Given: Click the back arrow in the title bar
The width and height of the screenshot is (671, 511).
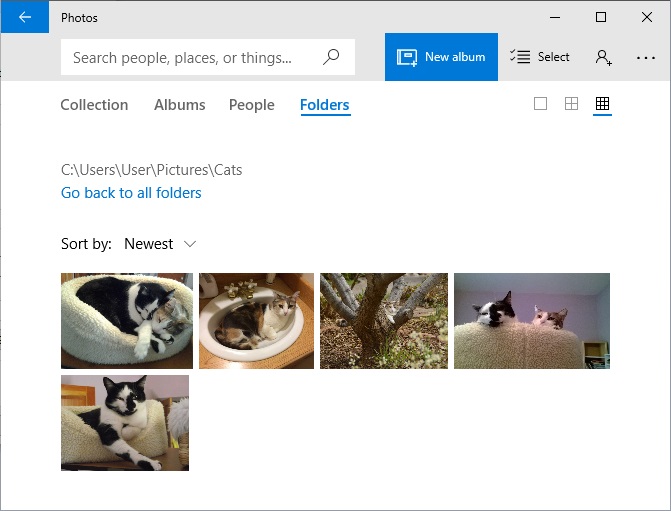Looking at the screenshot, I should [25, 17].
